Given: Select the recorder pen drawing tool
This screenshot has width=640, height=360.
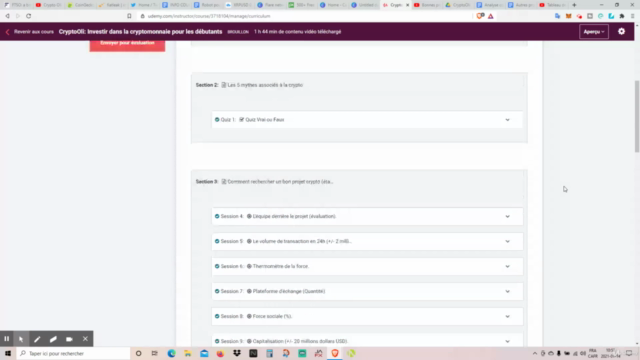Looking at the screenshot, I should tap(37, 339).
